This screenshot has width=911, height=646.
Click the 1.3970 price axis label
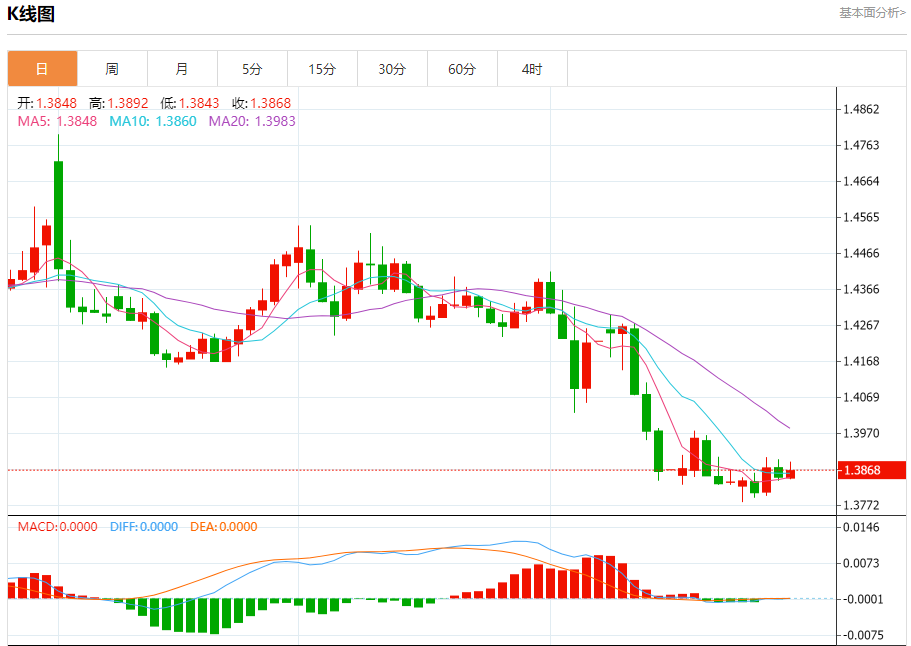pos(862,433)
